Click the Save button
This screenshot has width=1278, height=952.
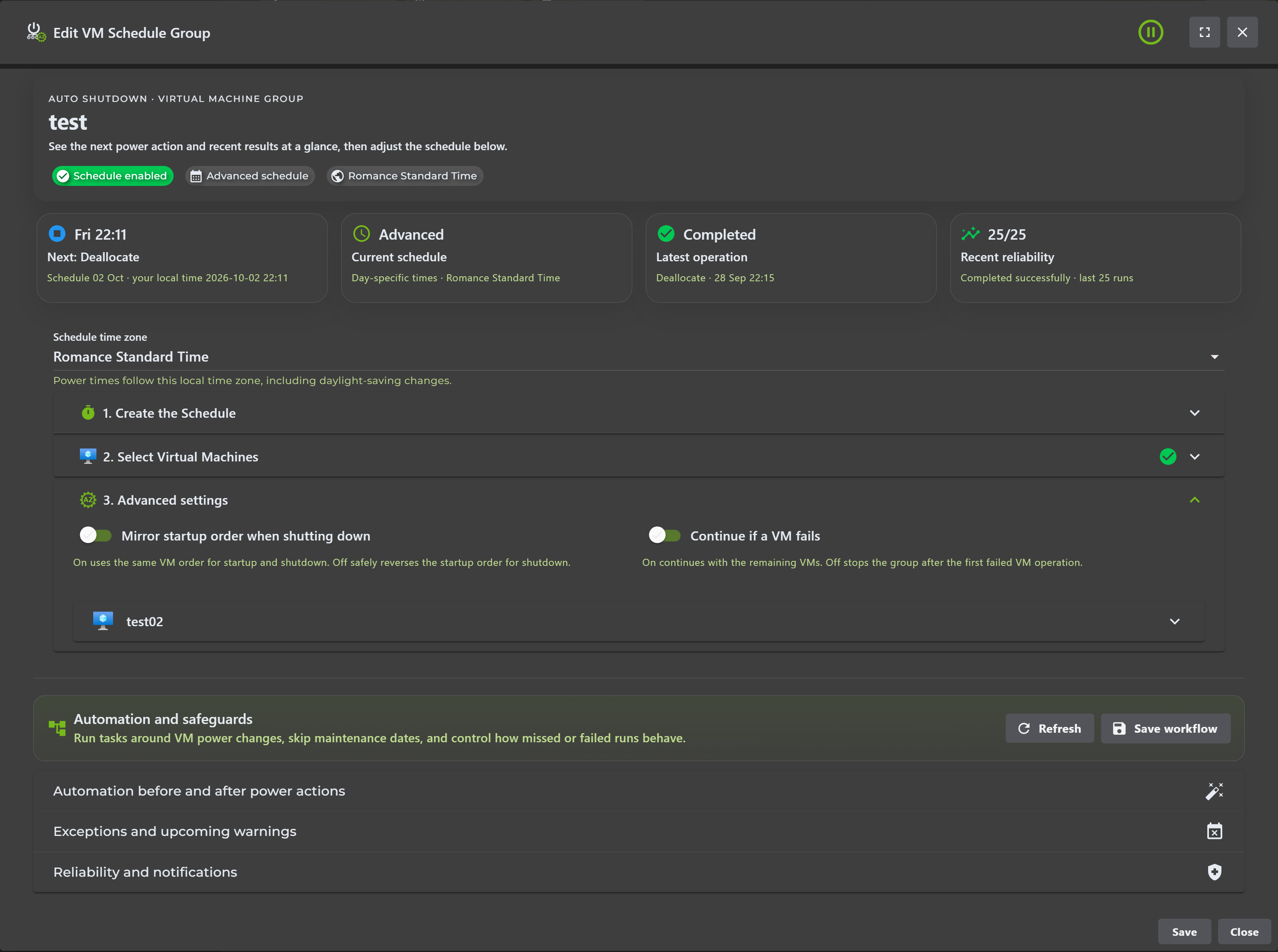[1184, 932]
